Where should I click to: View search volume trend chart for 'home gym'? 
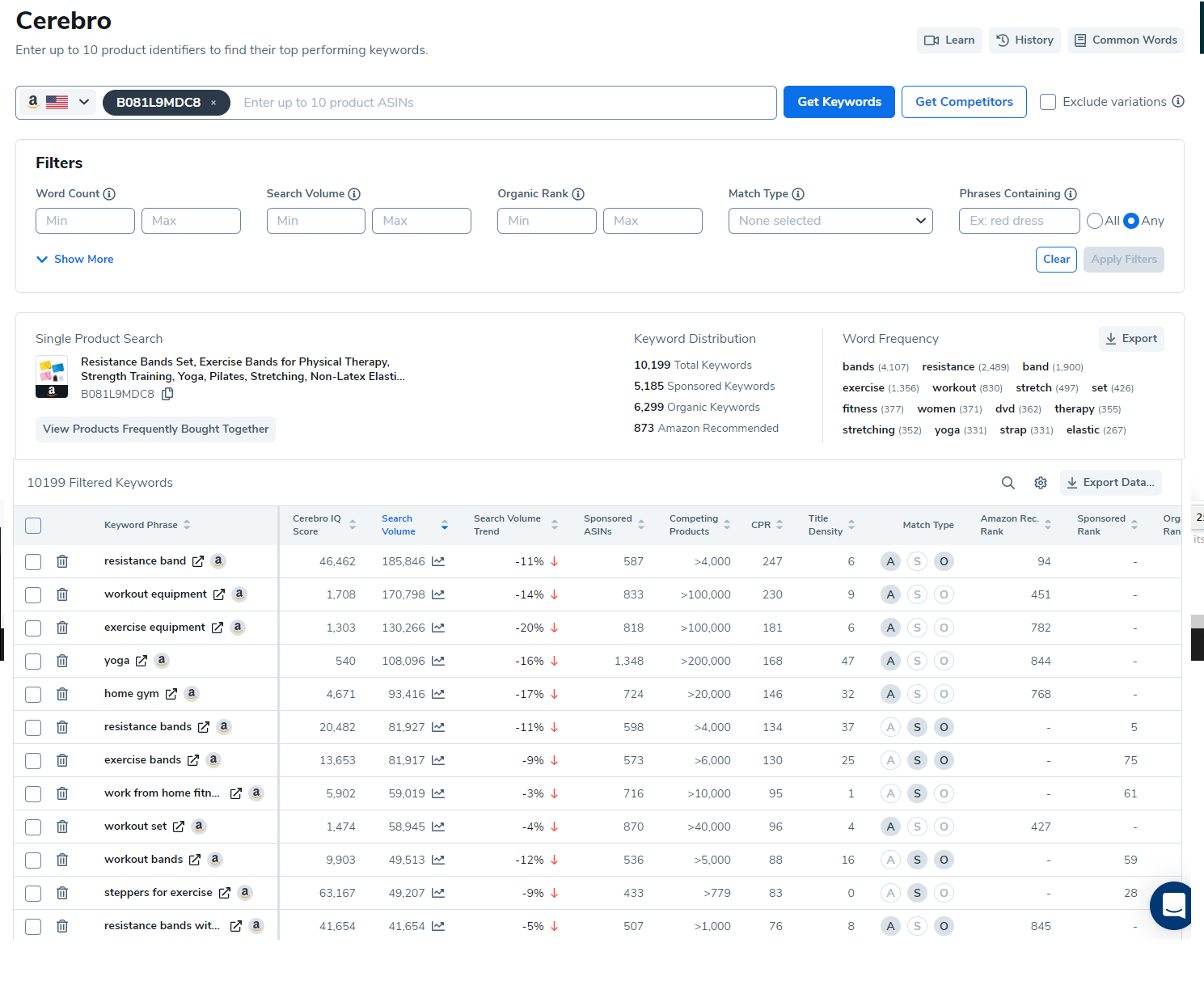click(x=438, y=694)
